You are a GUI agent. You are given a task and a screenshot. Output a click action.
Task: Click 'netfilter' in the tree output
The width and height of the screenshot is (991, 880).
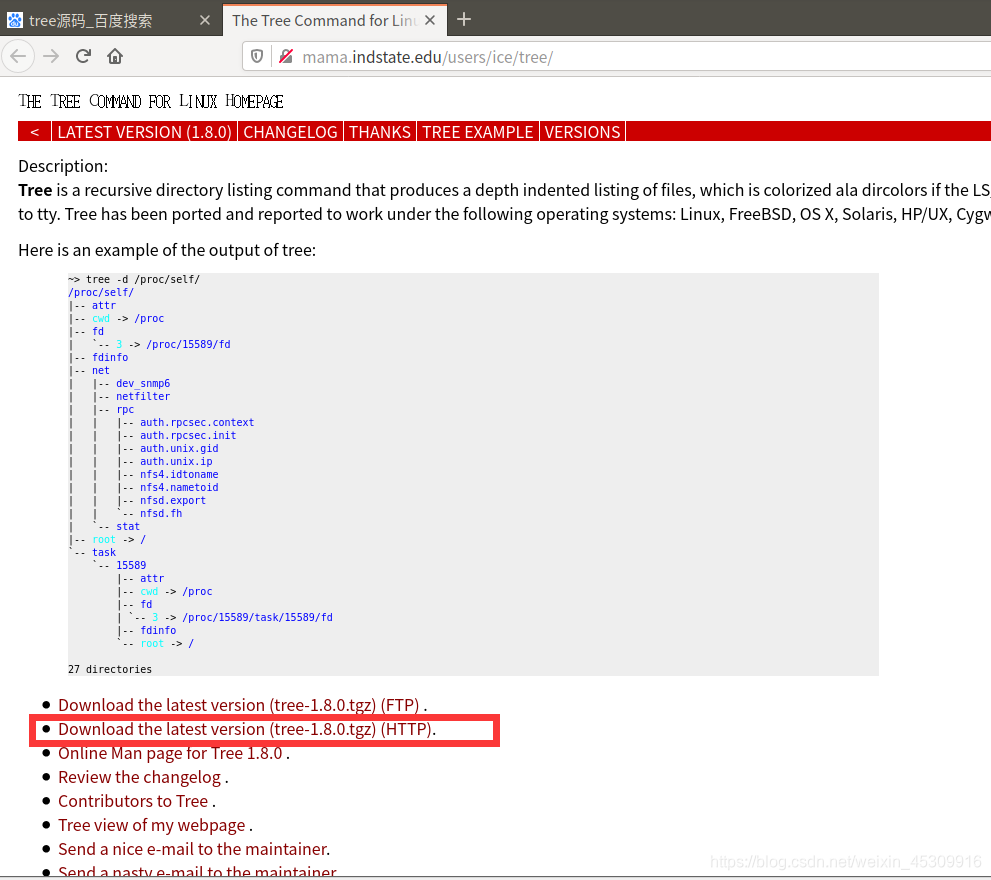point(143,396)
